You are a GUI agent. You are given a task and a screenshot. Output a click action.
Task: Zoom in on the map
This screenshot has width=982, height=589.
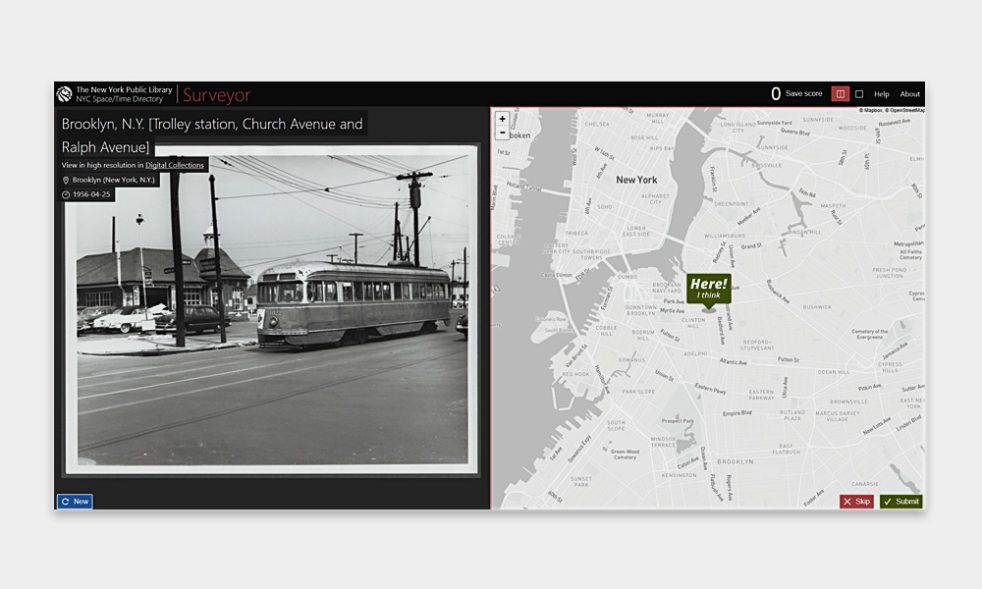coord(502,119)
